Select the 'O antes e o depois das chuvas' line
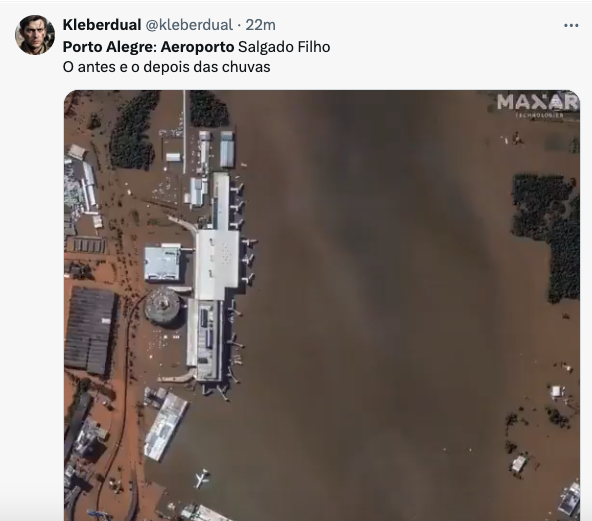 click(166, 67)
